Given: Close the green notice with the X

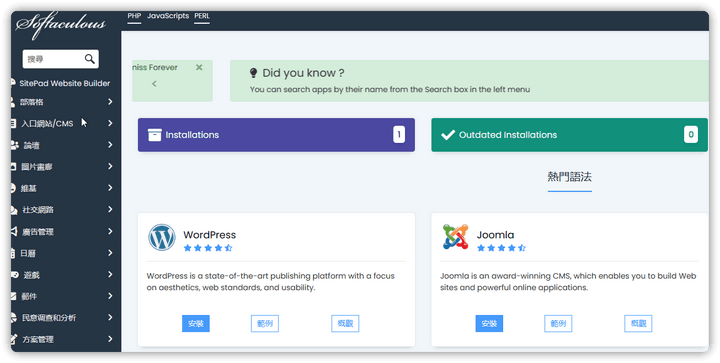Looking at the screenshot, I should click(199, 67).
